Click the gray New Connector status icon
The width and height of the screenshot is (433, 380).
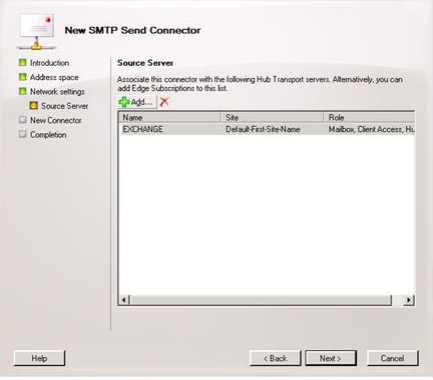pos(23,120)
